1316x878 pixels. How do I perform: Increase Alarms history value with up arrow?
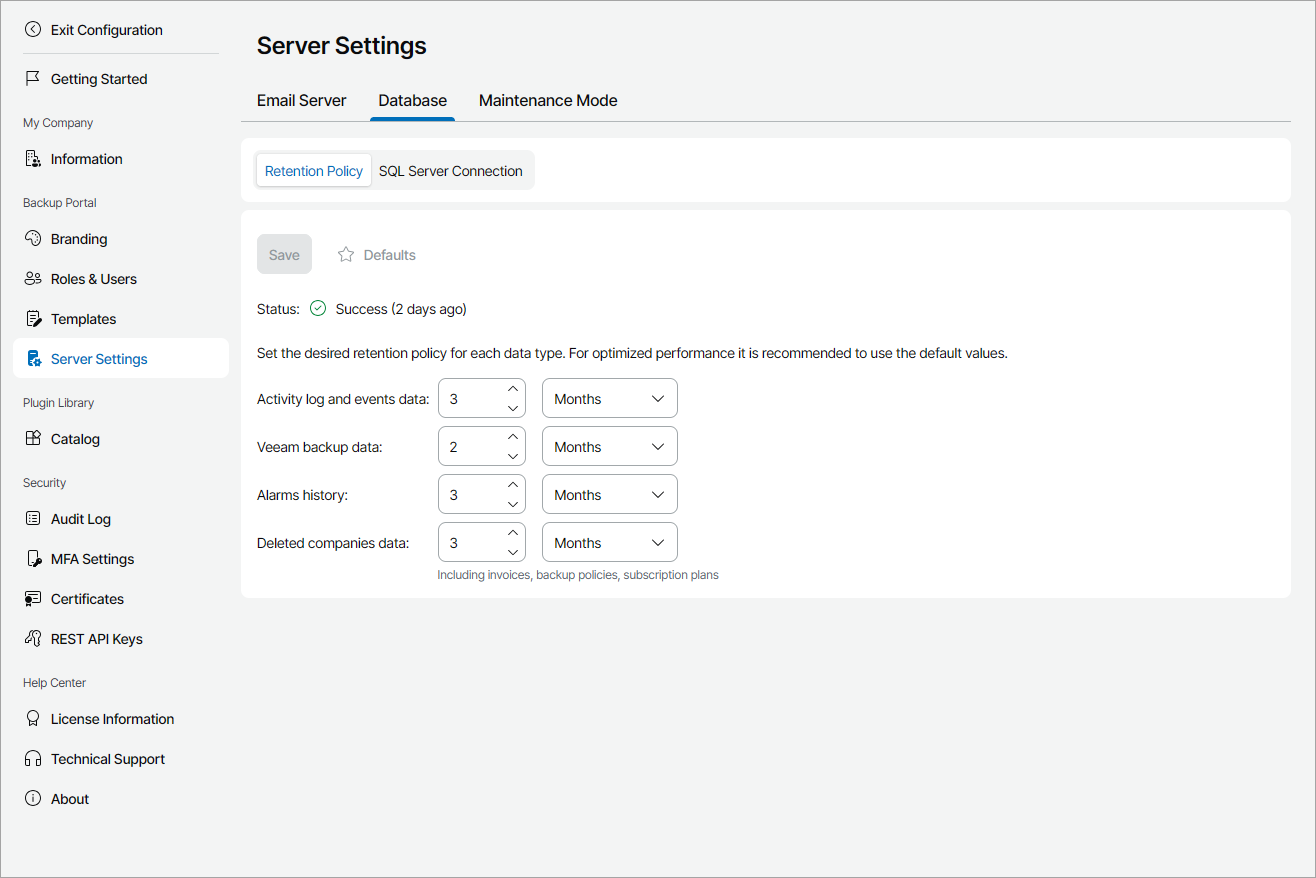(513, 486)
